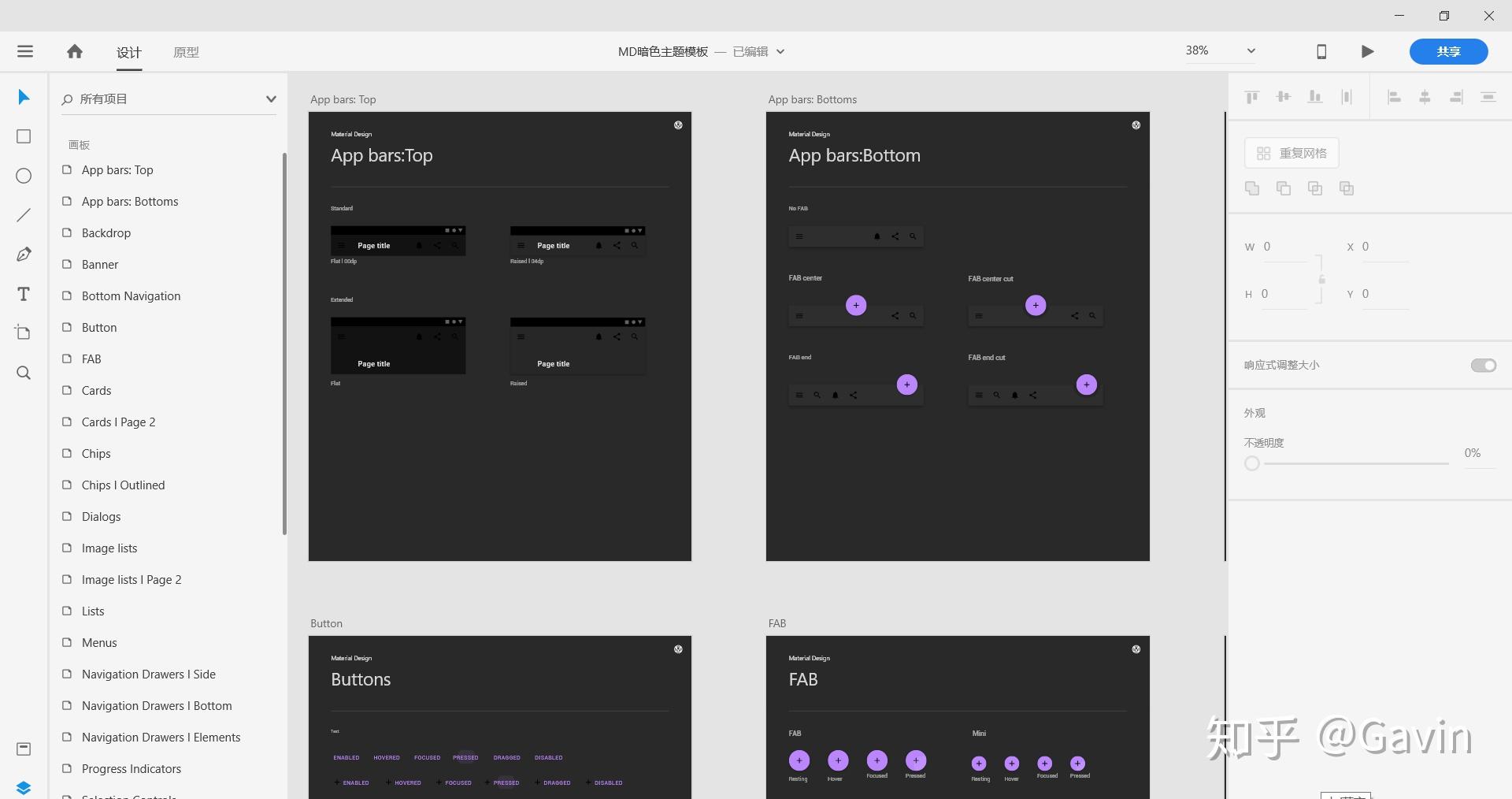
Task: Align selection horizontal centers
Action: 1425,97
